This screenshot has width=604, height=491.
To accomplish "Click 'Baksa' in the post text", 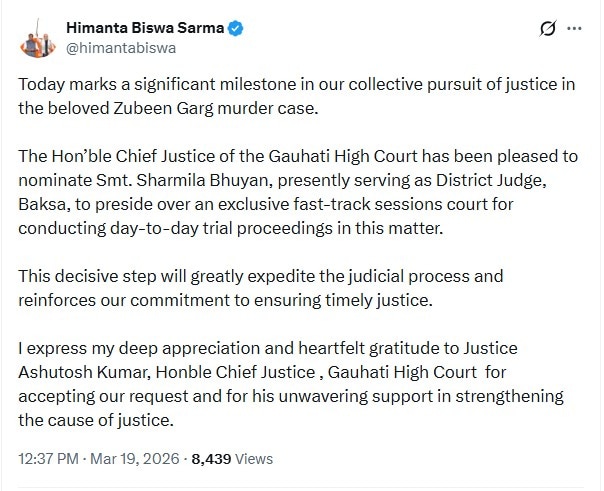I will pos(42,207).
